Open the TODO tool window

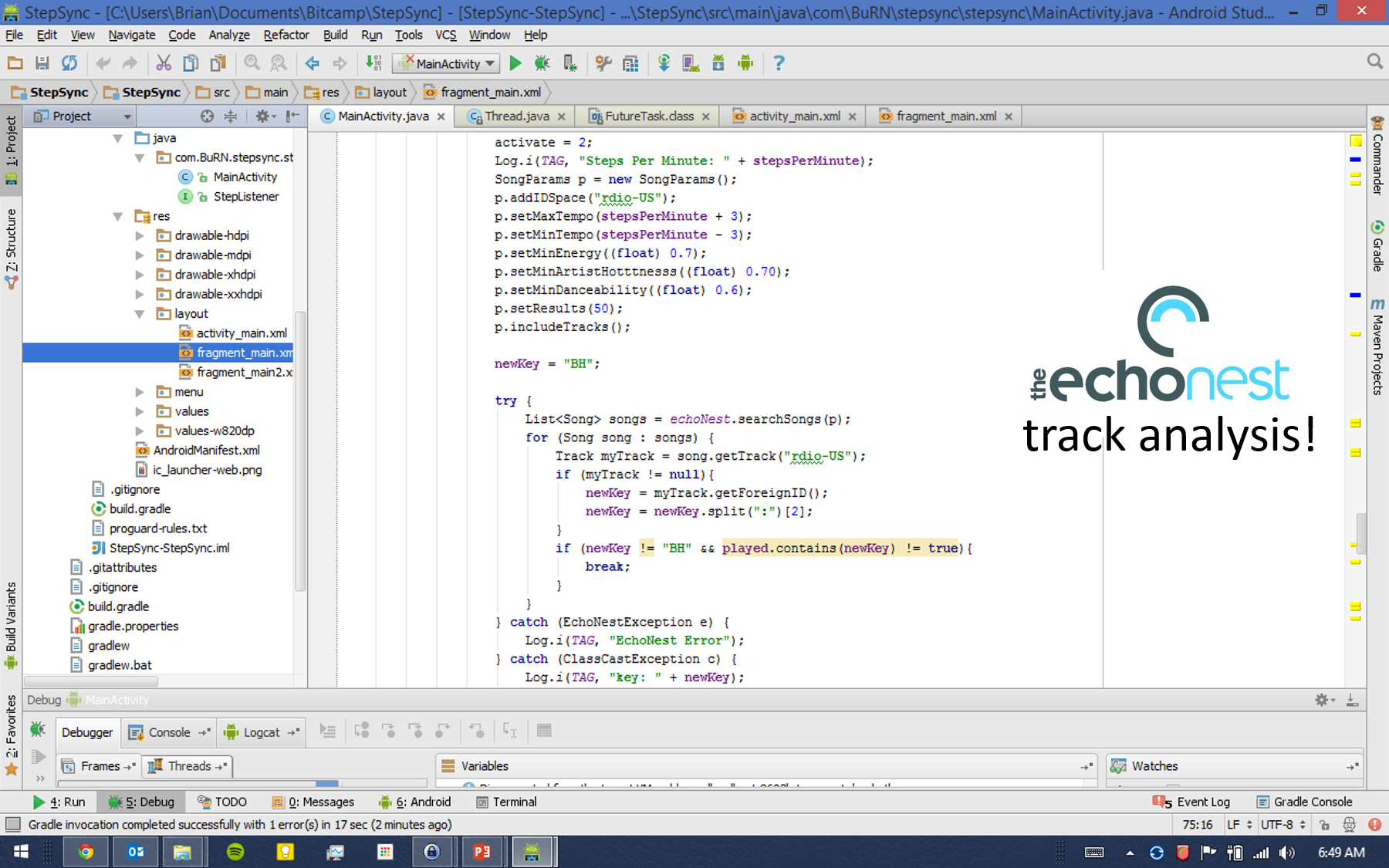(x=222, y=802)
